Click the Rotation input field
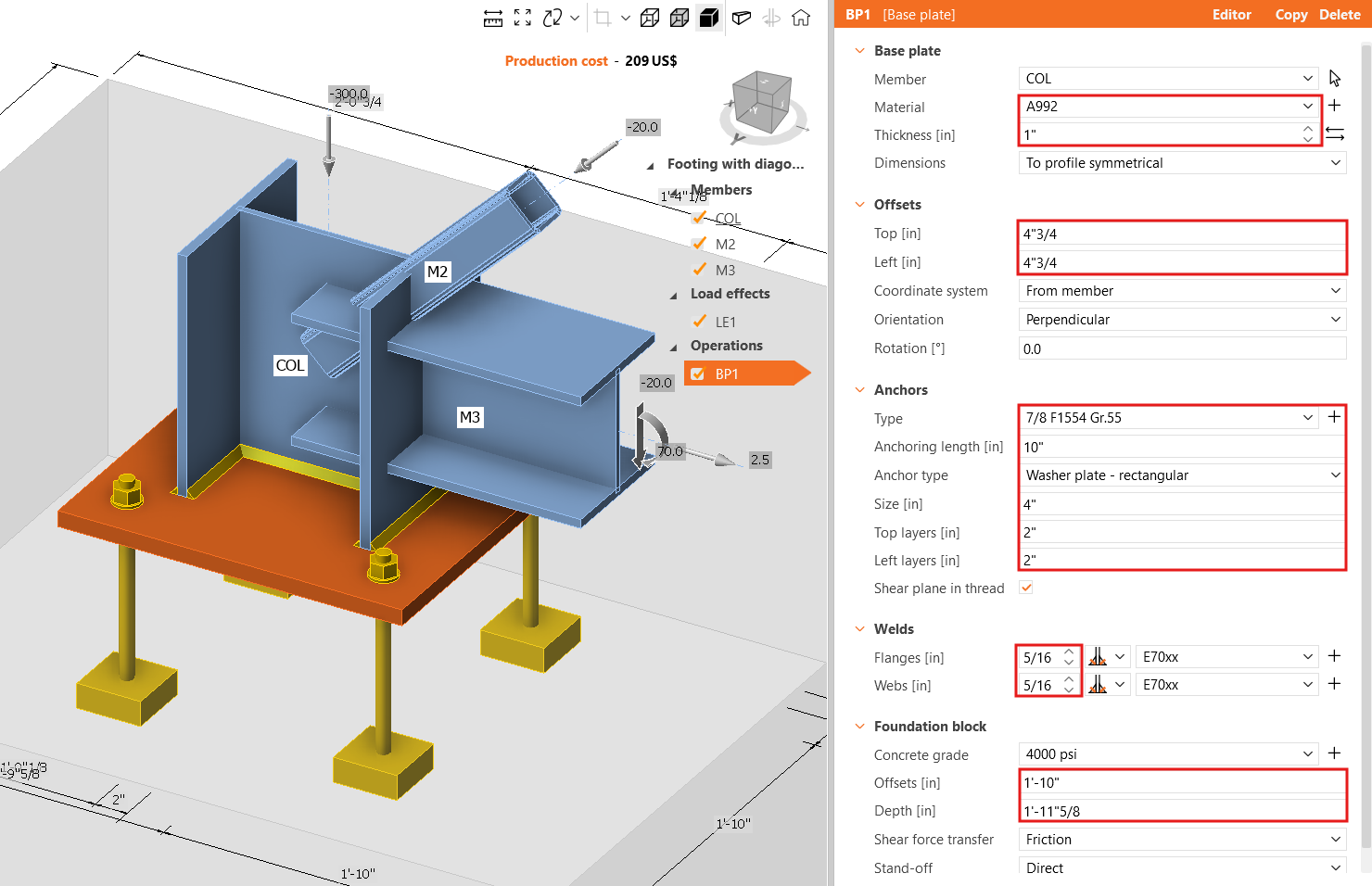 tap(1182, 348)
